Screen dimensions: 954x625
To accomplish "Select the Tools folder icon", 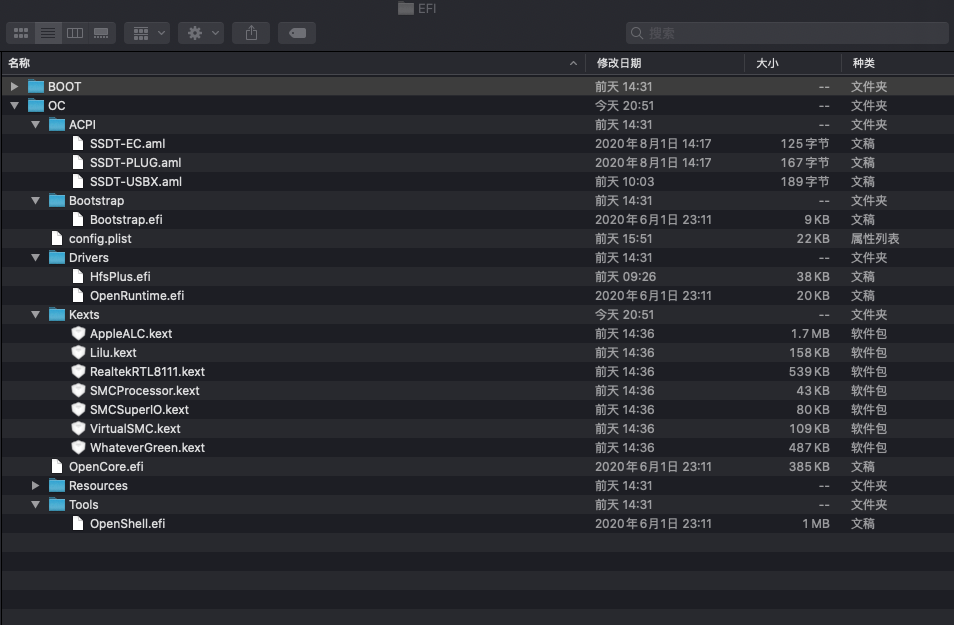I will pos(57,505).
